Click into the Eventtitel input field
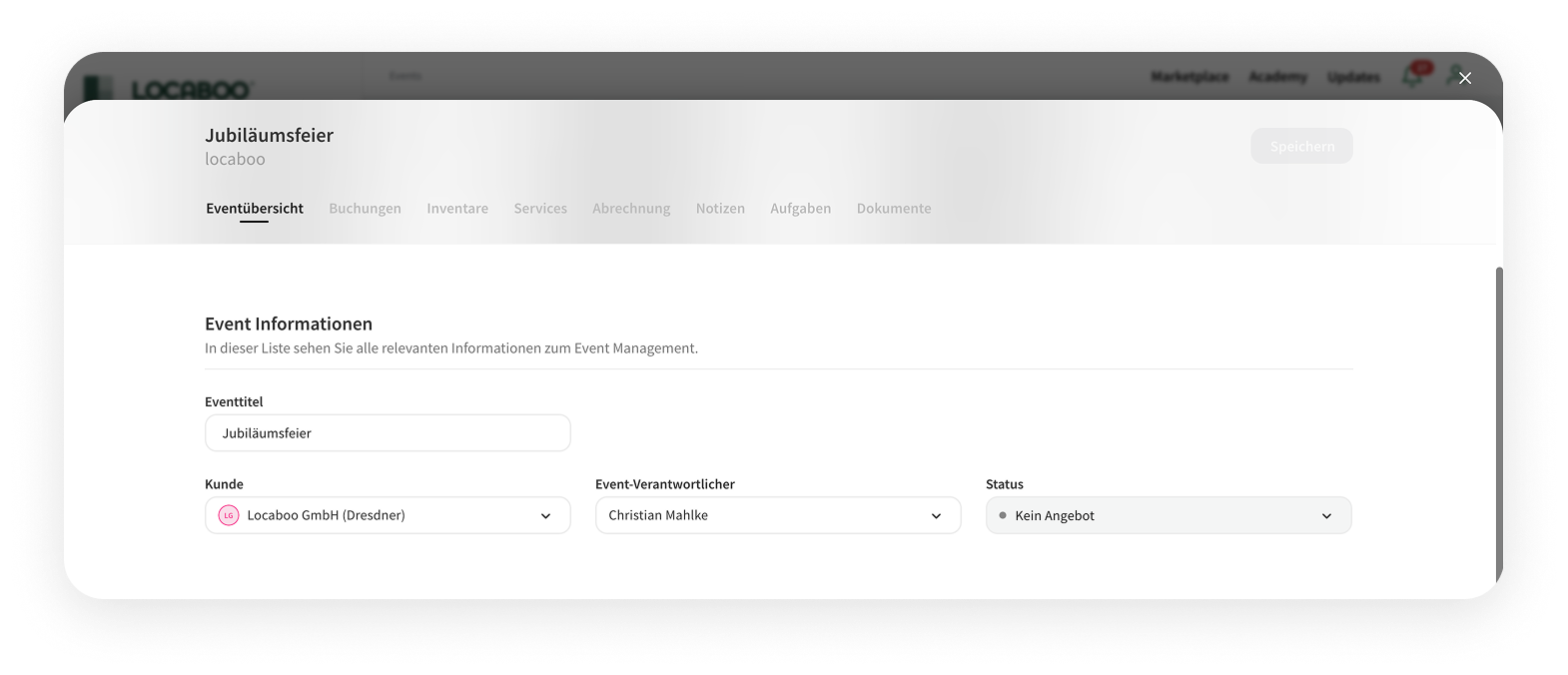 (x=388, y=433)
